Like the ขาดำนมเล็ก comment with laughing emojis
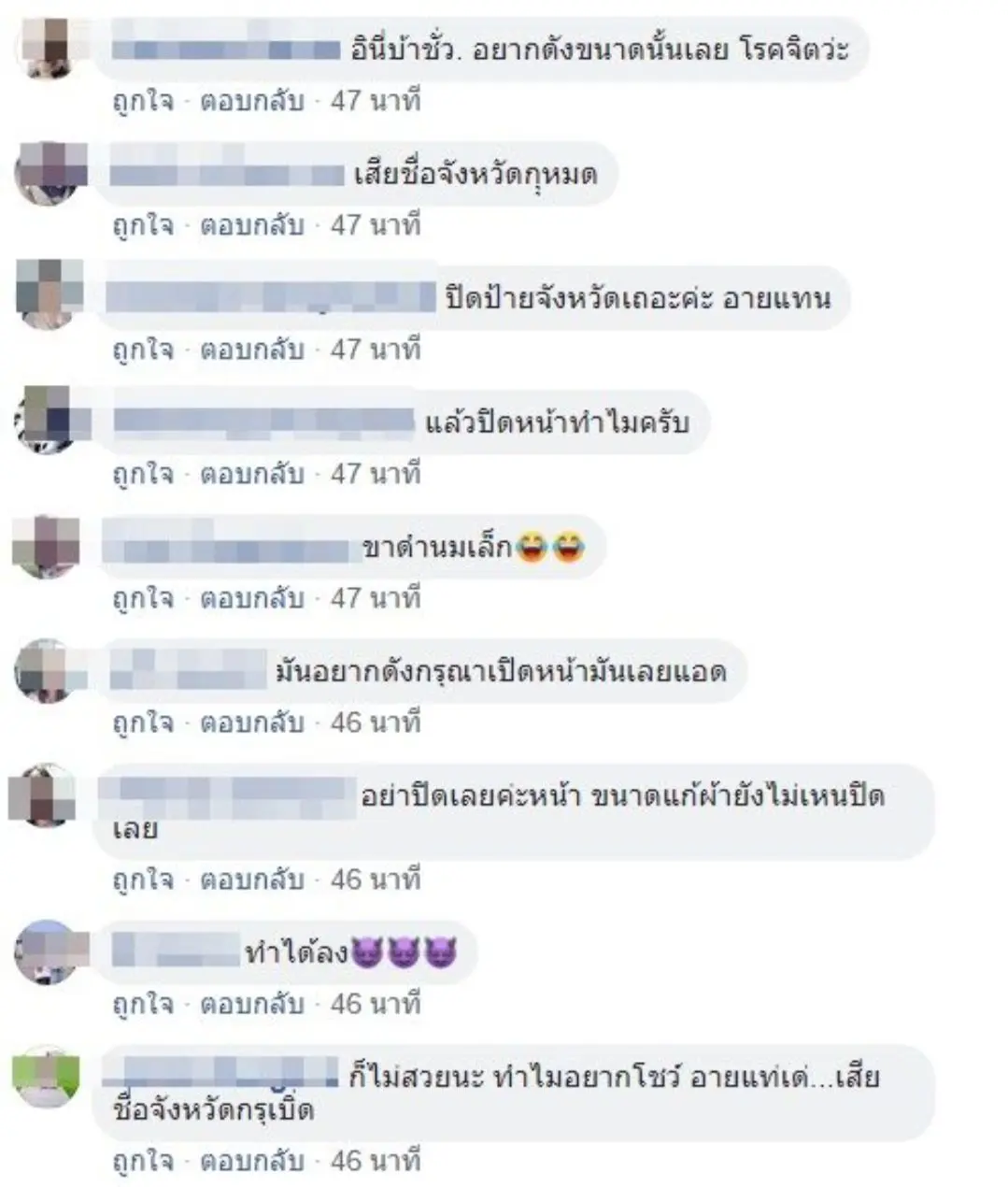This screenshot has width=1008, height=1187. [143, 598]
